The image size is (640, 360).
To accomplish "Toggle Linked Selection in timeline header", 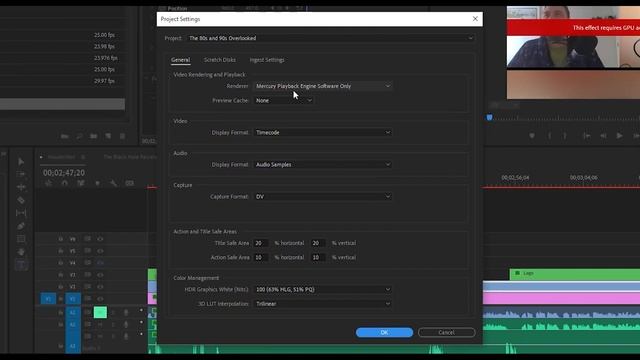I will [x=81, y=183].
